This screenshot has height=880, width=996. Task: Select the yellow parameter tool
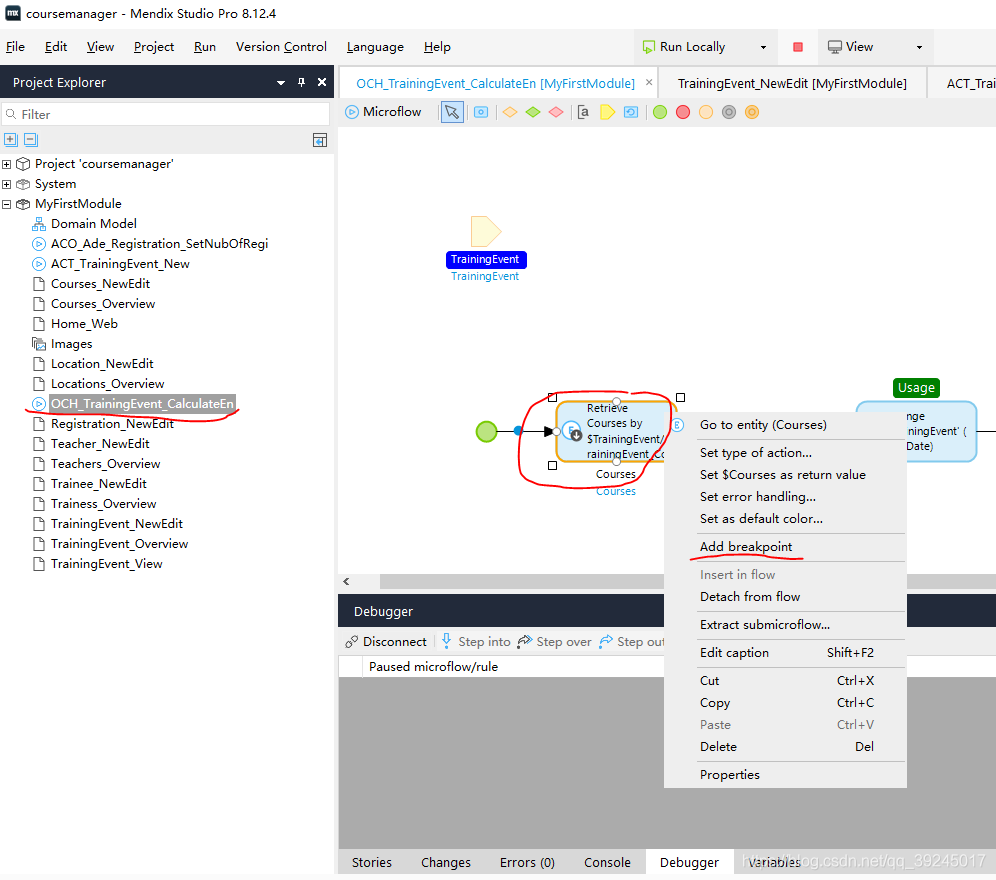click(x=607, y=112)
